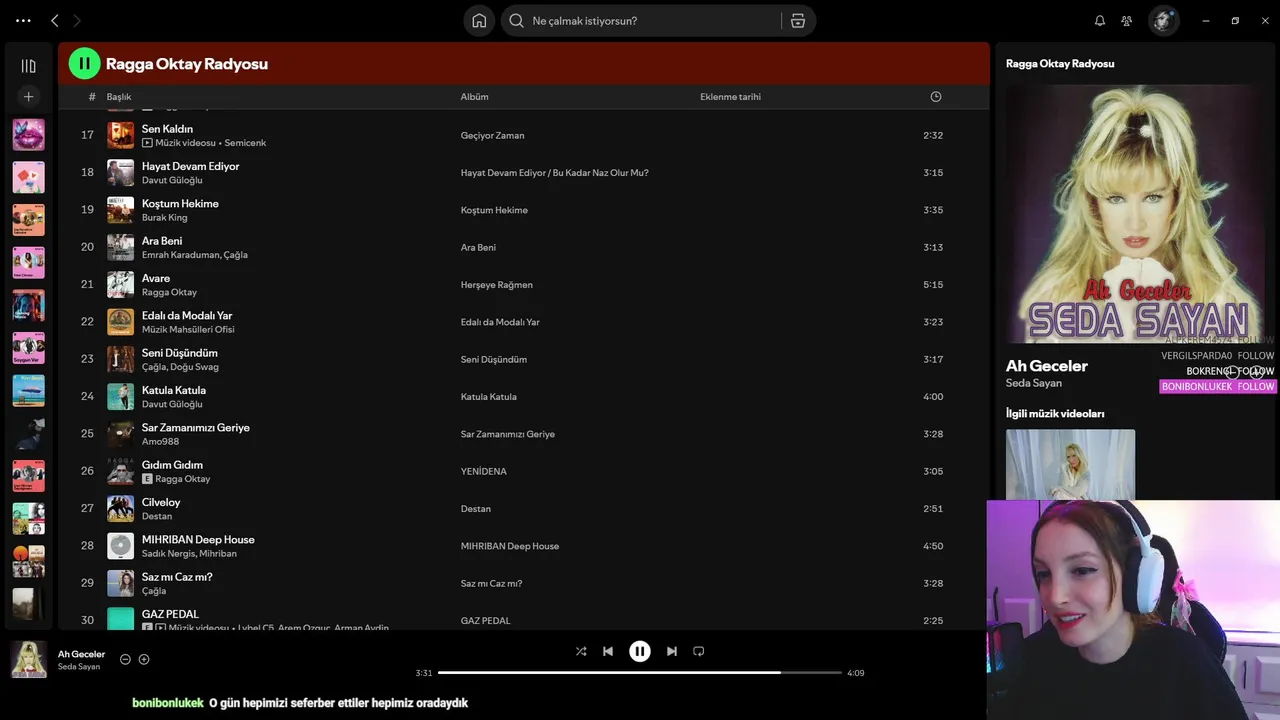
Task: Select track Seni Düşündüm title
Action: click(x=180, y=353)
